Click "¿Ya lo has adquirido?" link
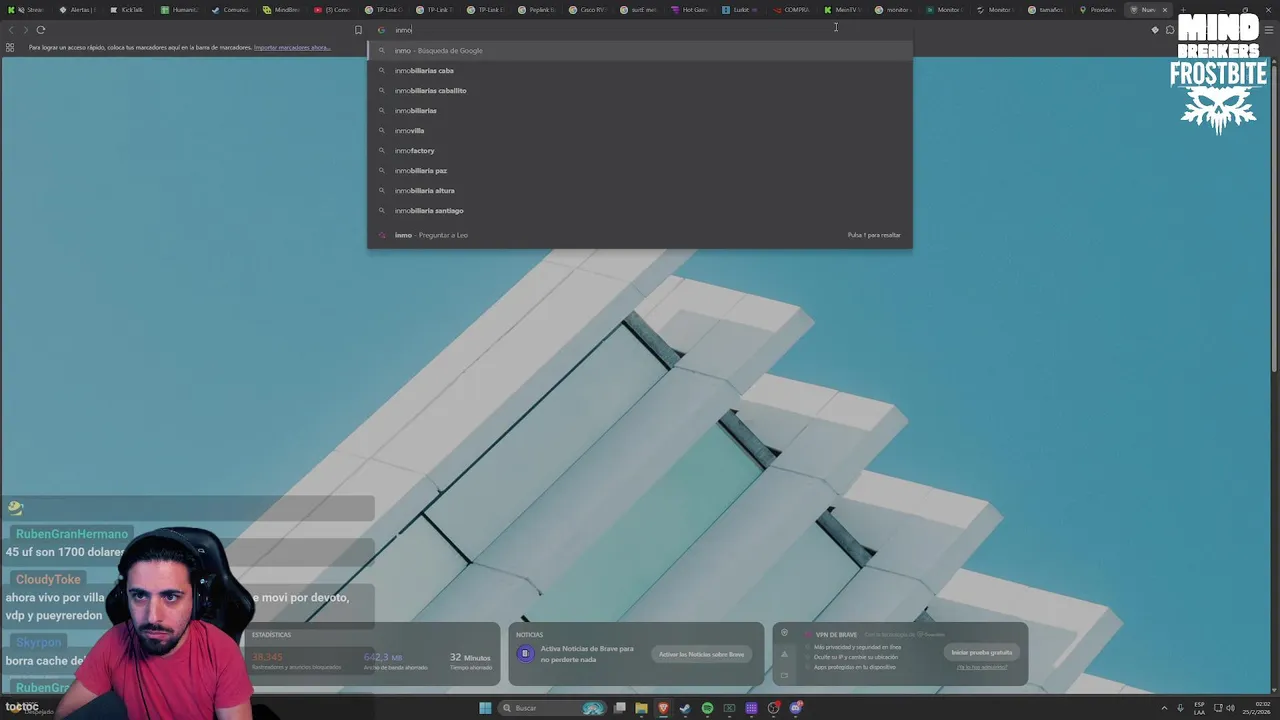 tap(982, 667)
